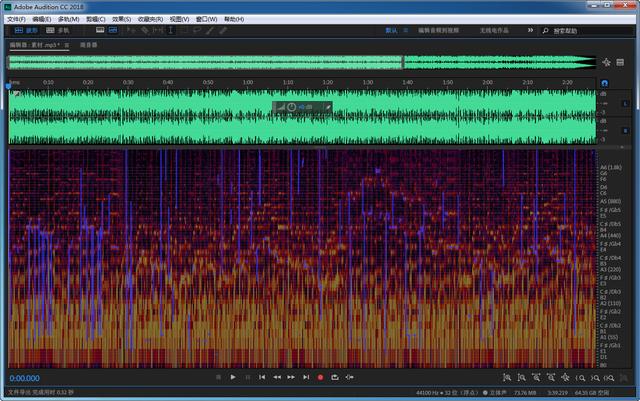Zoom in at out point icon
The width and height of the screenshot is (640, 401).
coord(595,378)
